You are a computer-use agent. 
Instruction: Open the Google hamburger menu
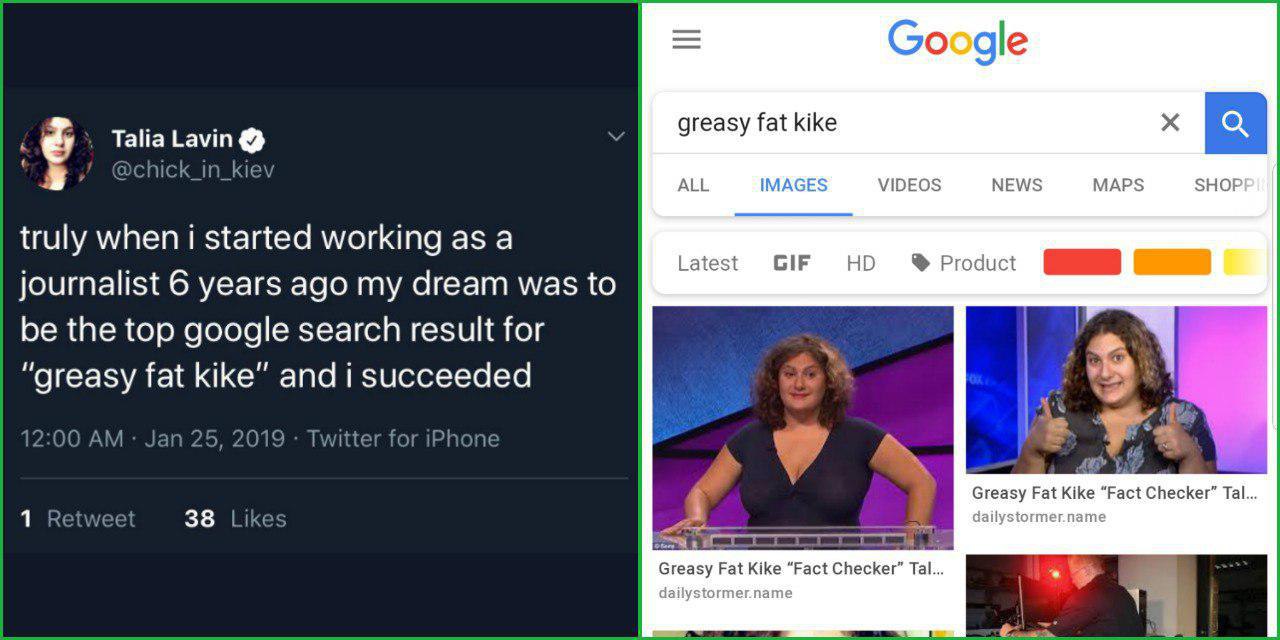(x=686, y=40)
